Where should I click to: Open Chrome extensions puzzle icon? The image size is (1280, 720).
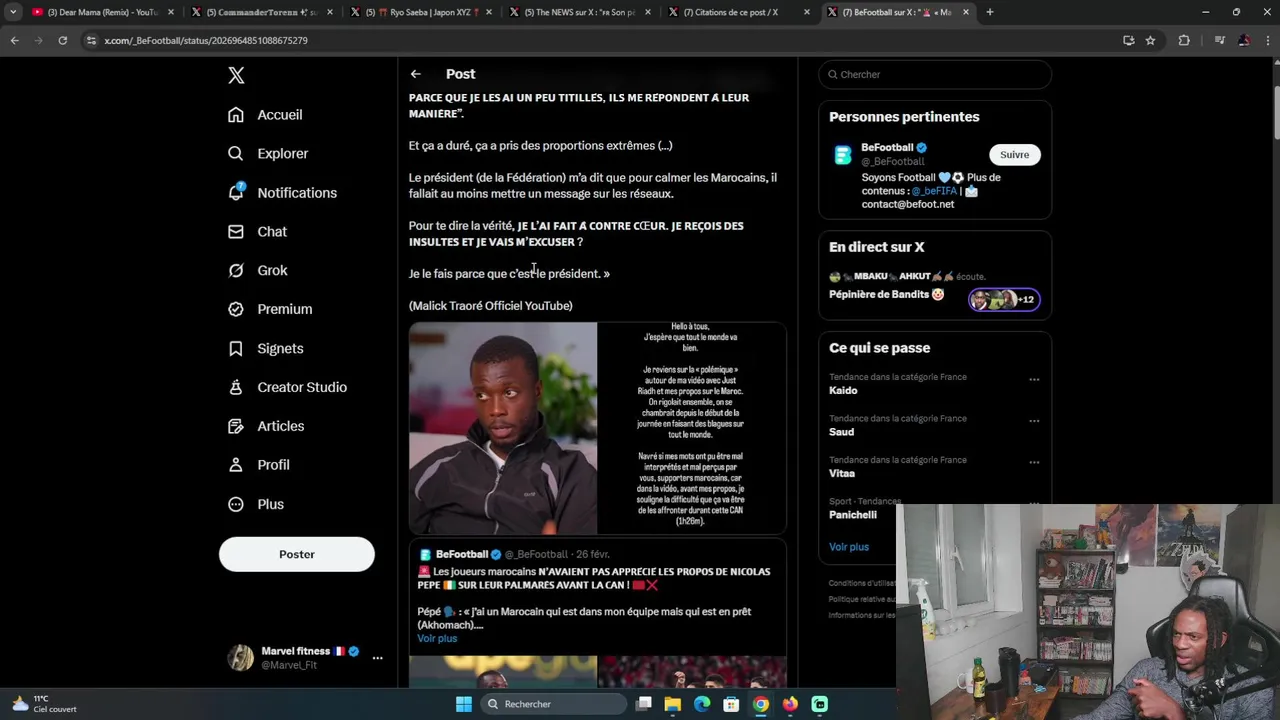point(1184,41)
